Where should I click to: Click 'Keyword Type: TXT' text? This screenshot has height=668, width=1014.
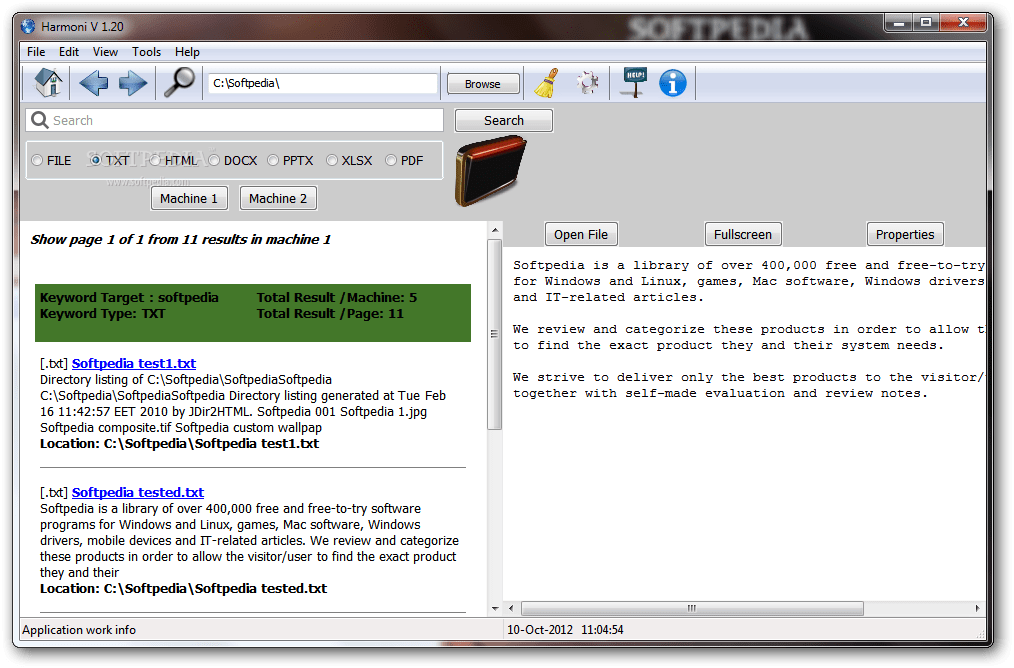[103, 314]
